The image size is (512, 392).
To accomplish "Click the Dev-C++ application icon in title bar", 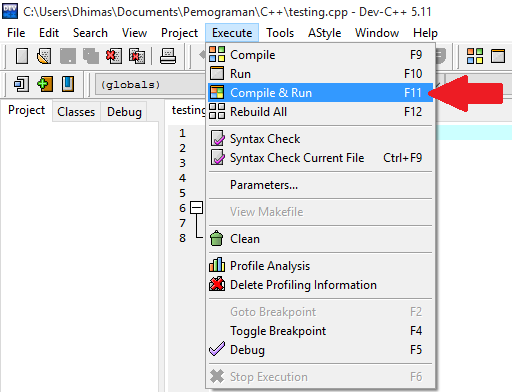I will [10, 11].
